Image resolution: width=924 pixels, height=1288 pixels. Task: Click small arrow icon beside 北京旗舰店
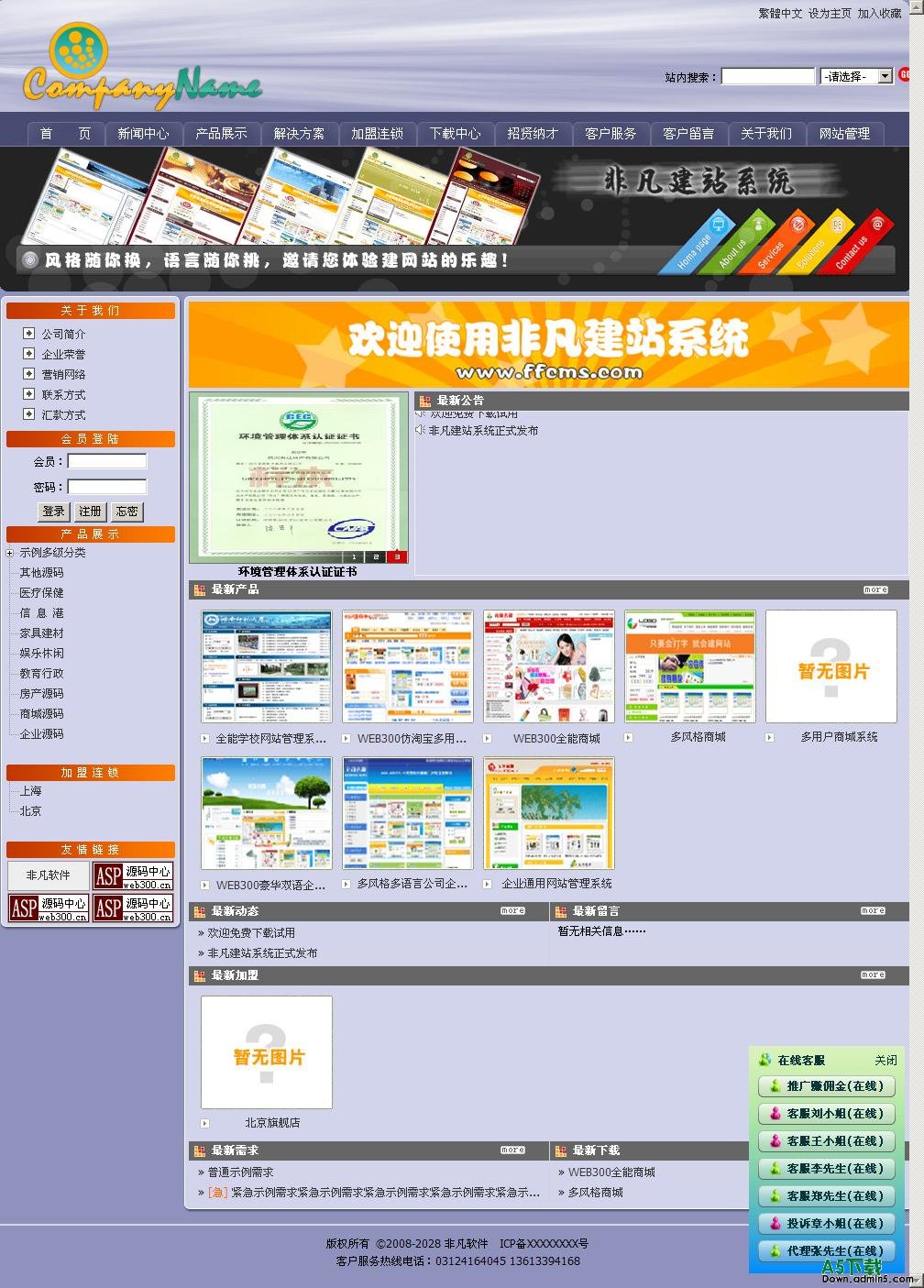(205, 1123)
